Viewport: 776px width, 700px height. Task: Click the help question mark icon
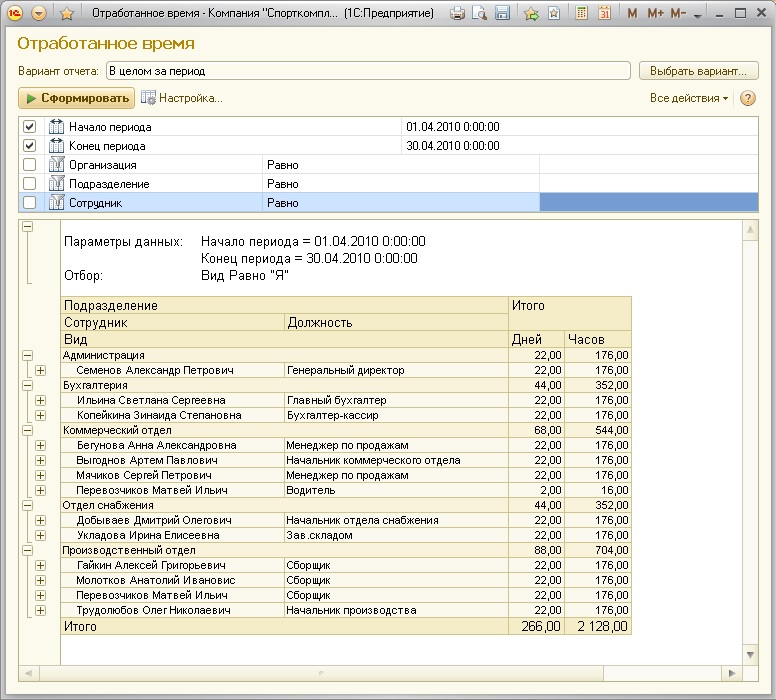[747, 98]
